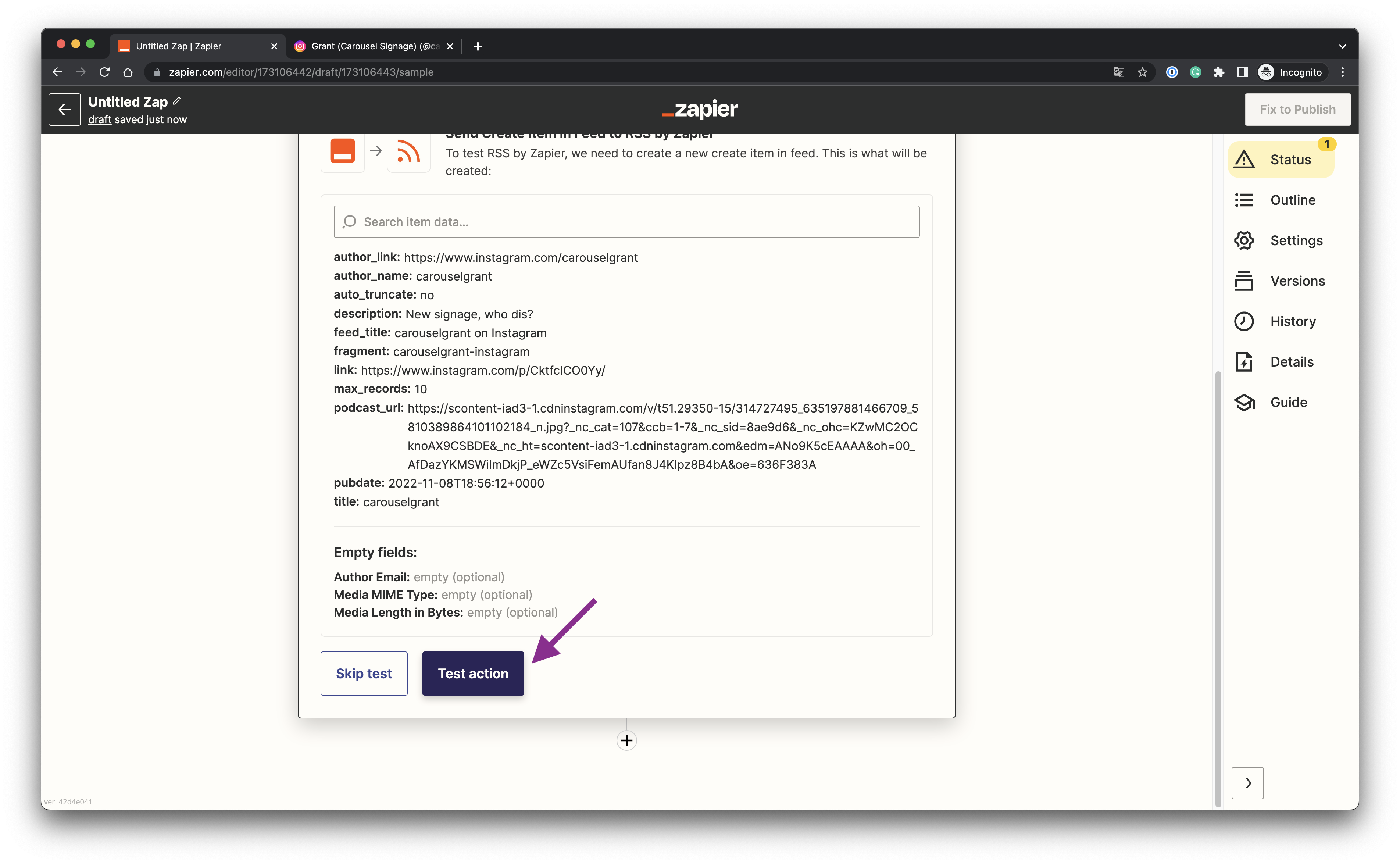The width and height of the screenshot is (1400, 864).
Task: Click the Empty fields heading
Action: tap(375, 553)
